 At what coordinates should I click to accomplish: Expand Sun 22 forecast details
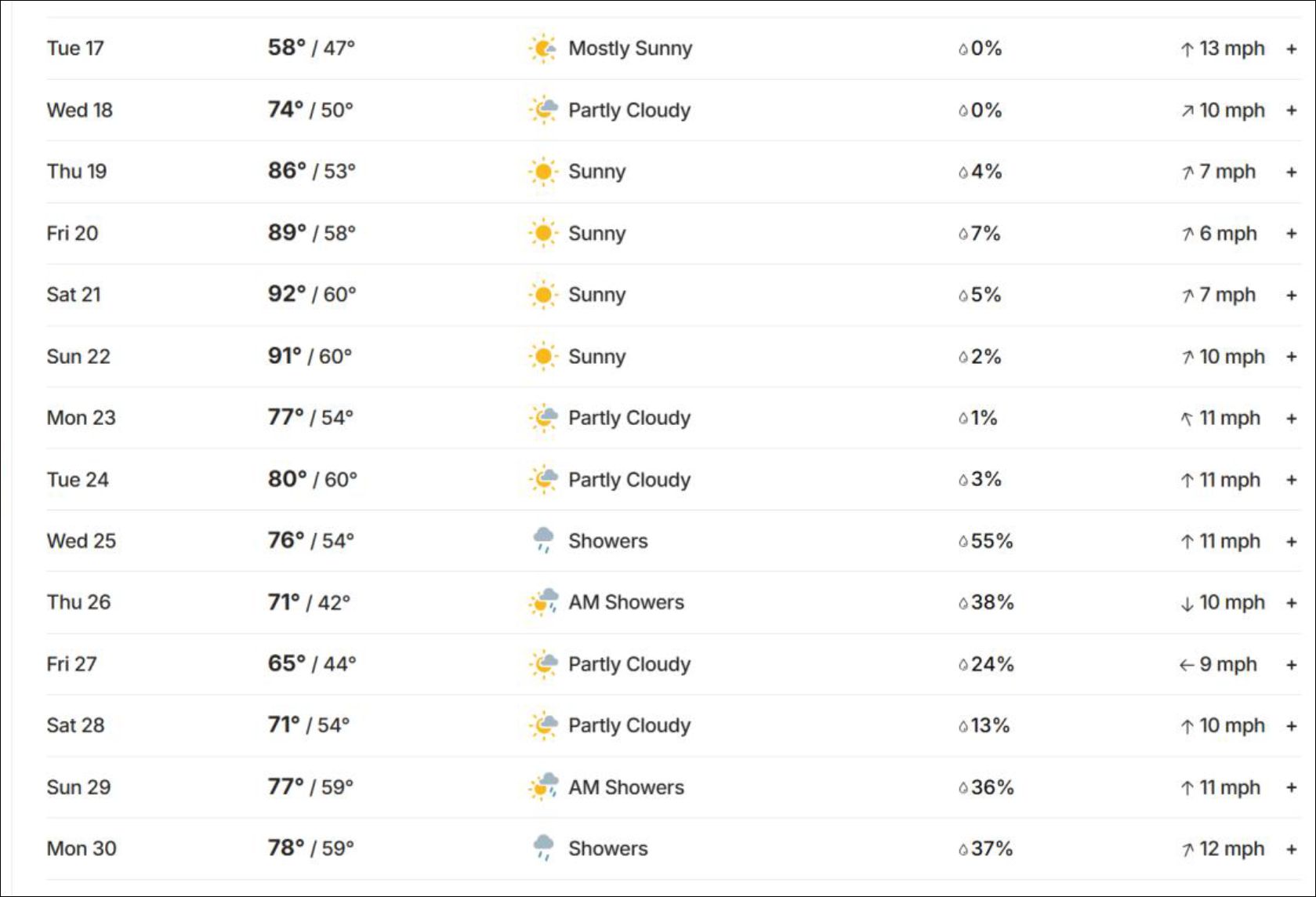point(1292,357)
